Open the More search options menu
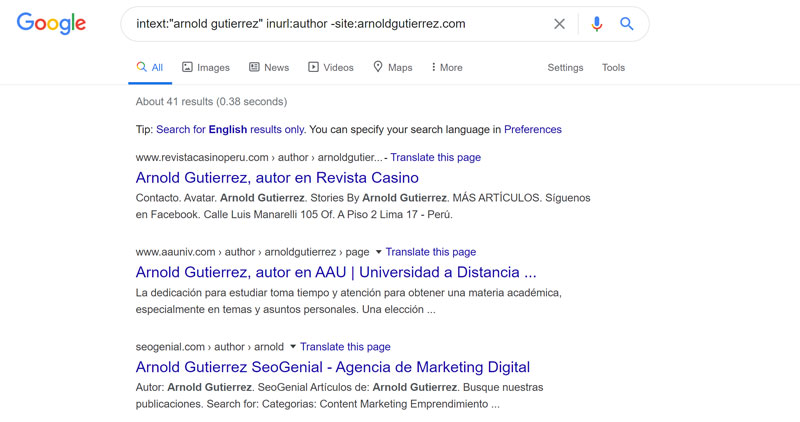 tap(447, 67)
